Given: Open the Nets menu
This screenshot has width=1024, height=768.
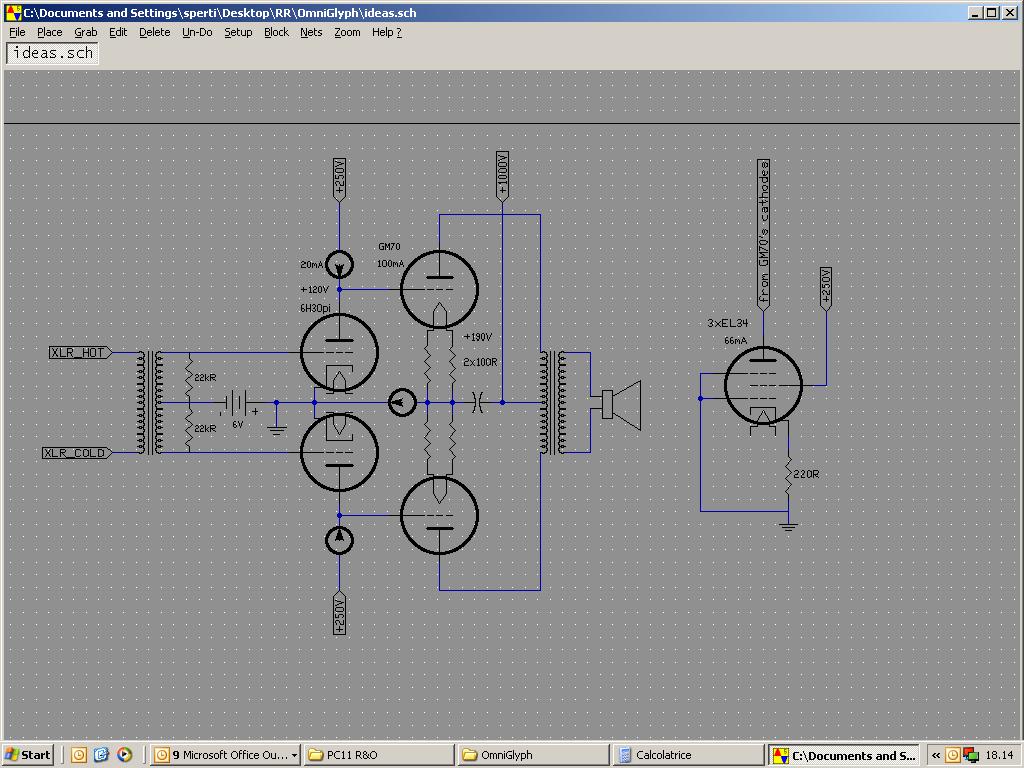Looking at the screenshot, I should [311, 32].
